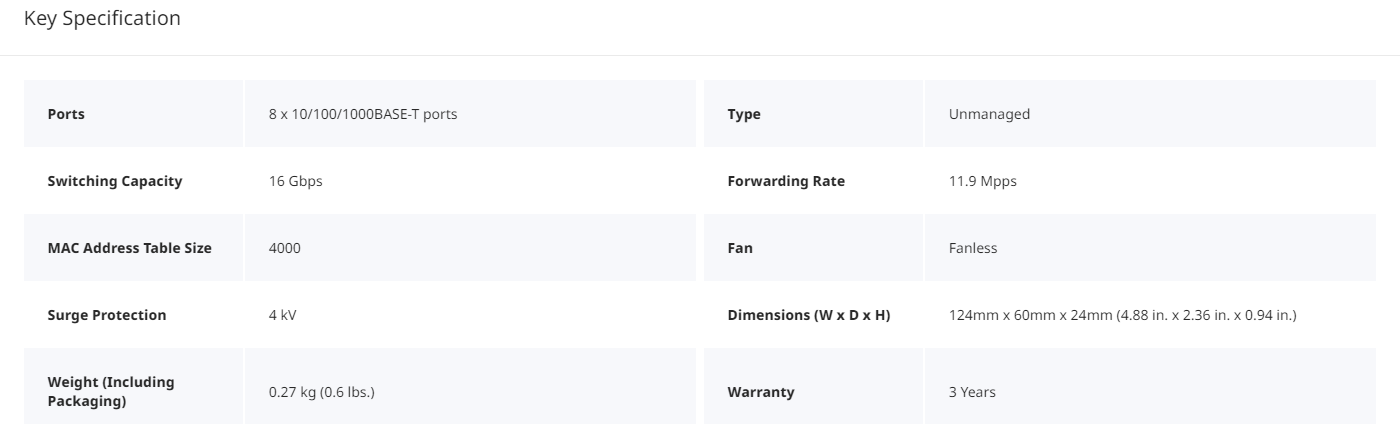Click the 4000 table size value
The height and width of the screenshot is (424, 1400).
tap(285, 248)
